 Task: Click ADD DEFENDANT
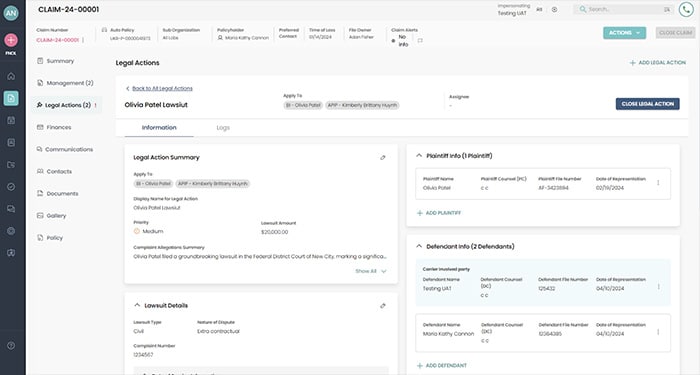(442, 366)
